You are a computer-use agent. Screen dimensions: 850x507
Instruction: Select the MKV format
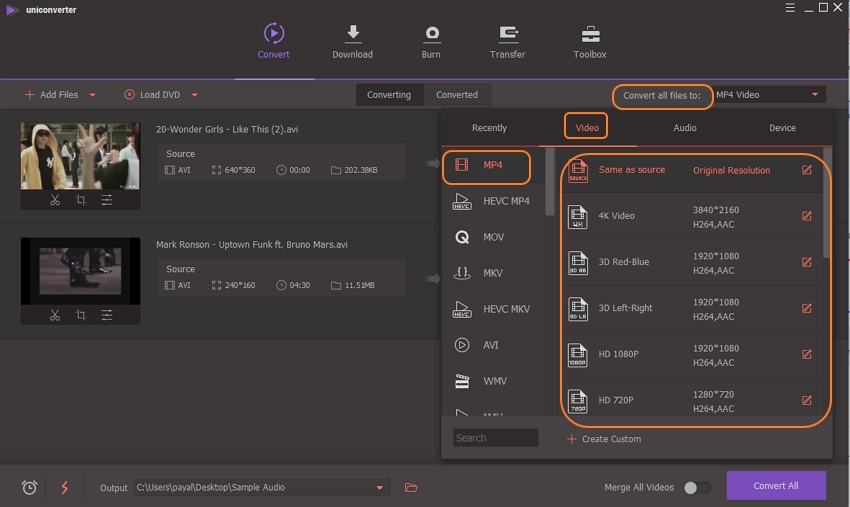[x=491, y=273]
